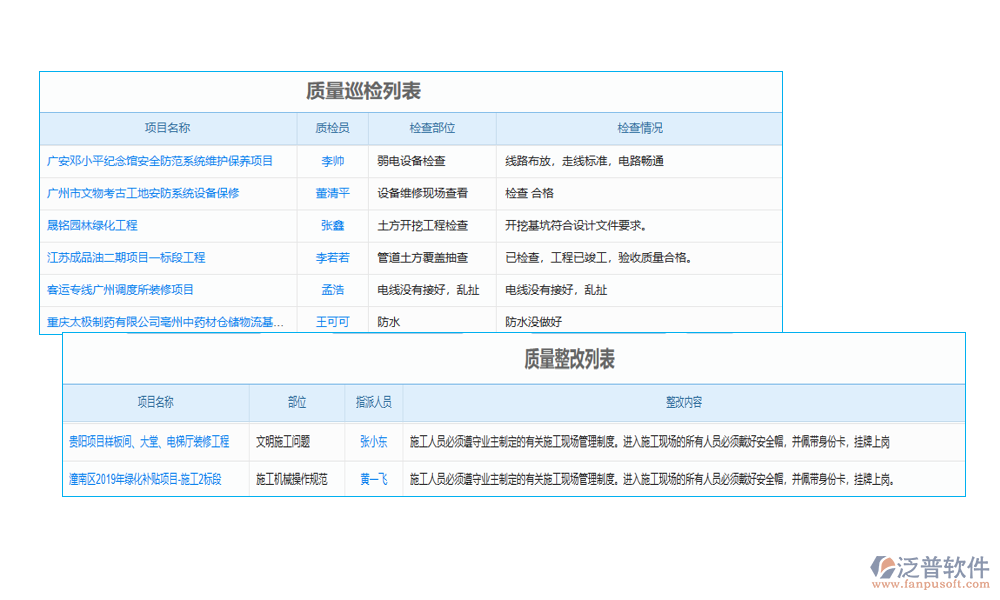
Task: Sort by the 检查部位 column header
Action: pos(432,128)
